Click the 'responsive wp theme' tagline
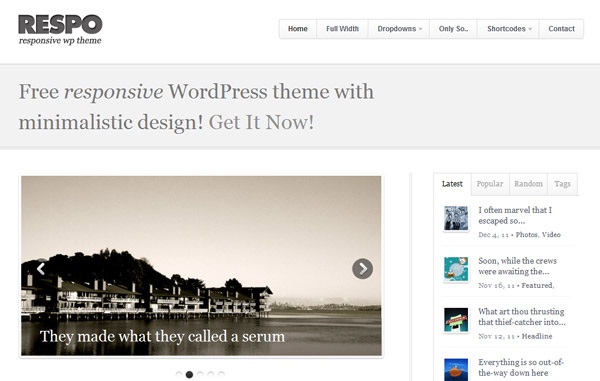This screenshot has width=600, height=381. (x=60, y=41)
